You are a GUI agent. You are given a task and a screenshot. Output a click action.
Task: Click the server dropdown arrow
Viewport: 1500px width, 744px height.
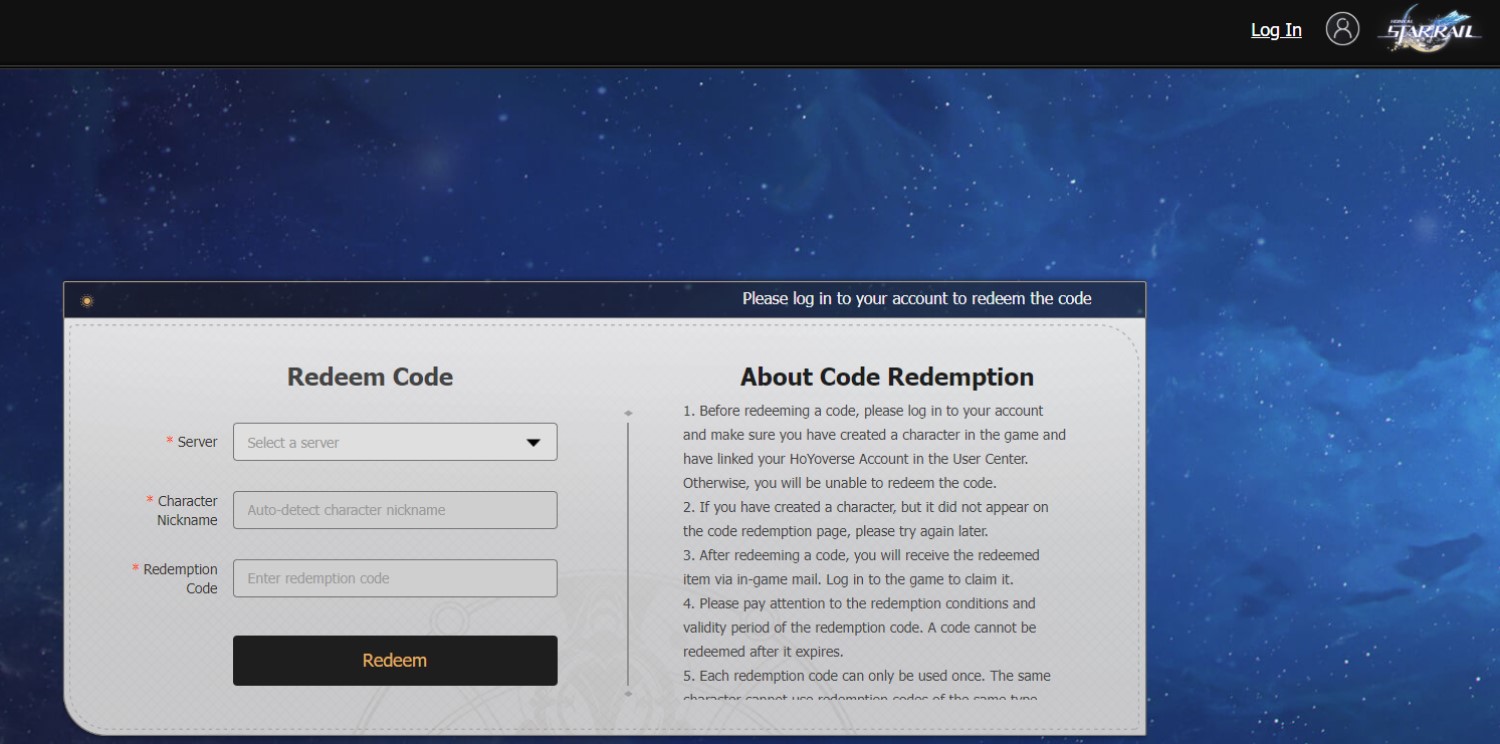[533, 443]
